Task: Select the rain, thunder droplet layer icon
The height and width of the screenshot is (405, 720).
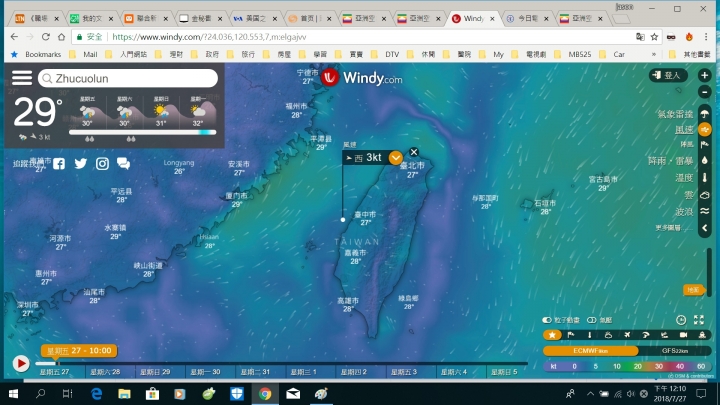Action: tap(704, 161)
